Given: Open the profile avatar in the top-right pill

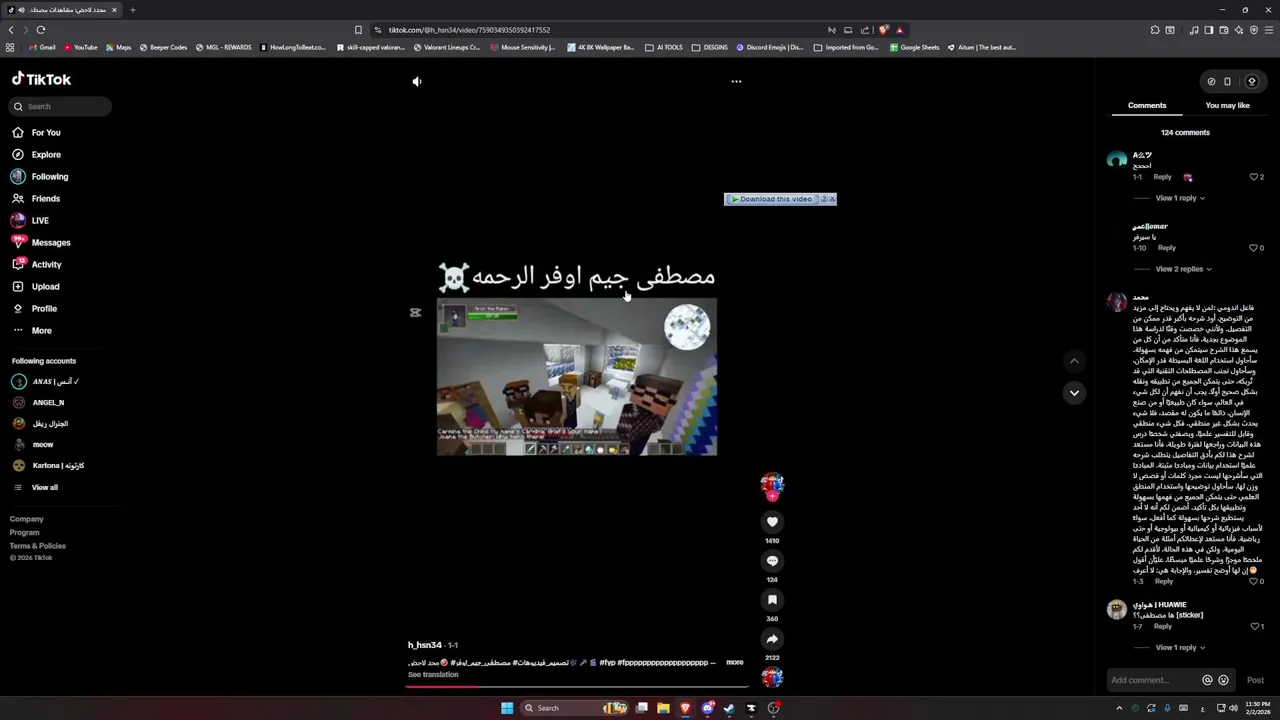Looking at the screenshot, I should pyautogui.click(x=1251, y=82).
